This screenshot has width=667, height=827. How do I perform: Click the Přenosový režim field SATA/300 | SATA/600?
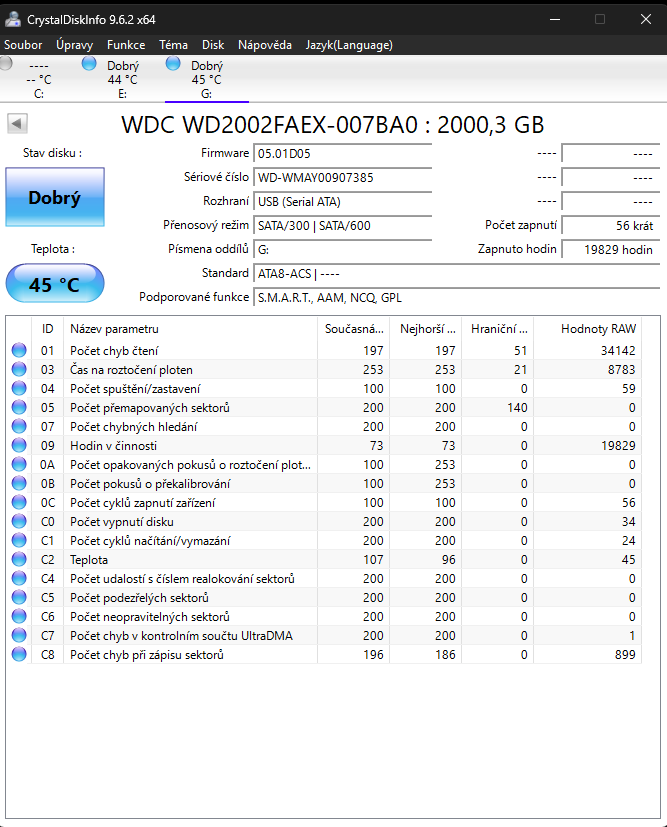pyautogui.click(x=342, y=226)
